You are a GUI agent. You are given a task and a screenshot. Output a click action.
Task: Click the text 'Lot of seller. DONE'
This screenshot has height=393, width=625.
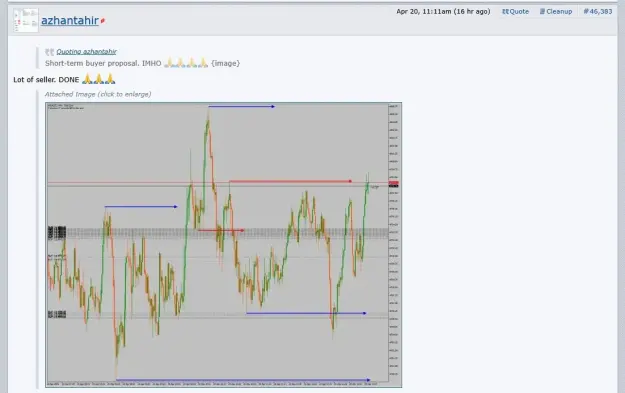(x=46, y=80)
